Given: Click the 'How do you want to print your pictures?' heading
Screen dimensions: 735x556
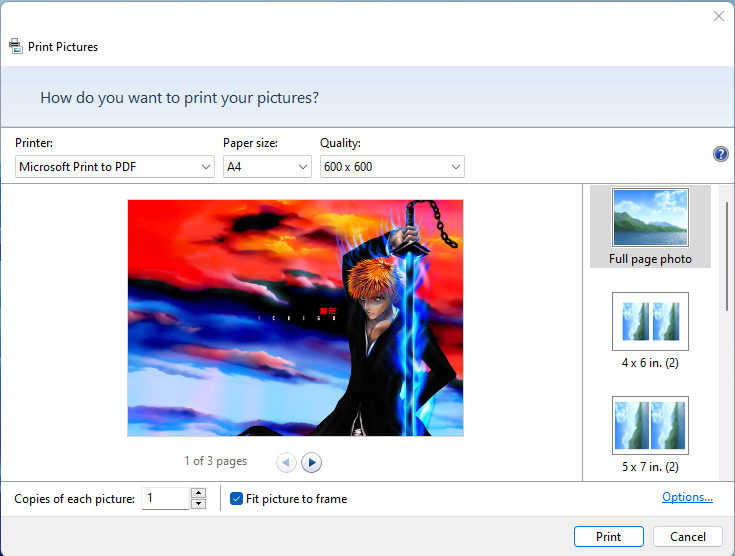Looking at the screenshot, I should coord(180,98).
